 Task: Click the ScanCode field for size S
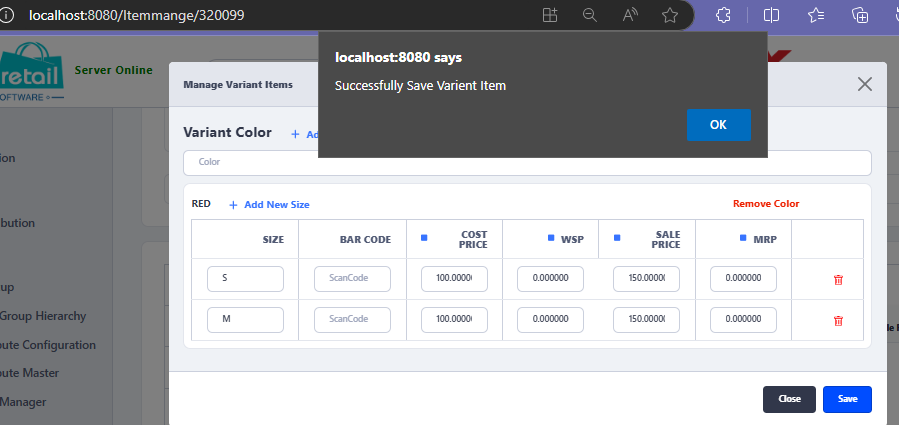point(352,279)
